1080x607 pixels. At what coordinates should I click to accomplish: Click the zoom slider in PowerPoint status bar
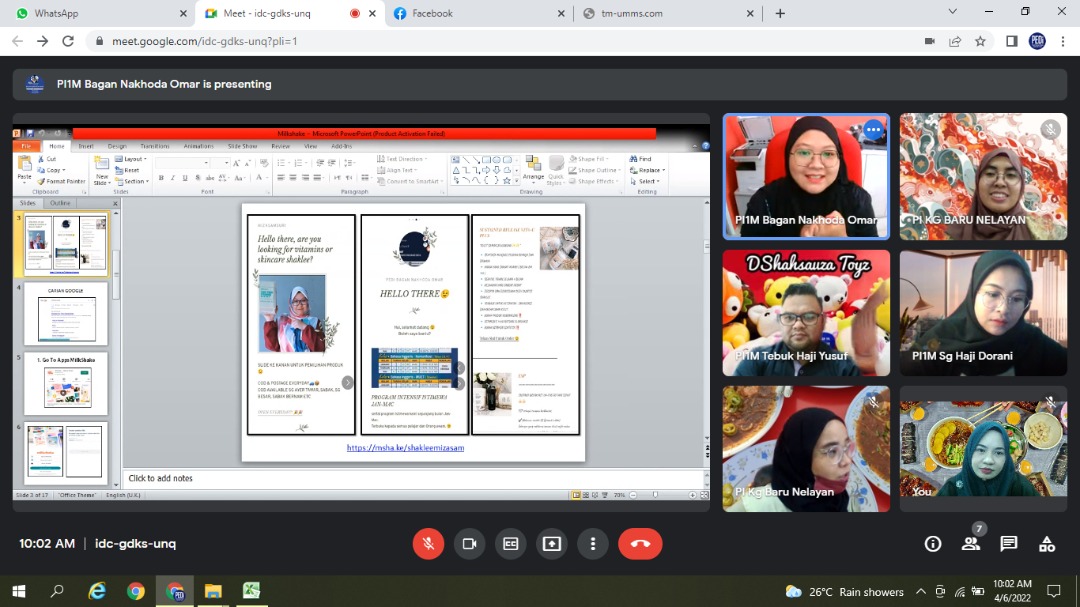pyautogui.click(x=654, y=495)
